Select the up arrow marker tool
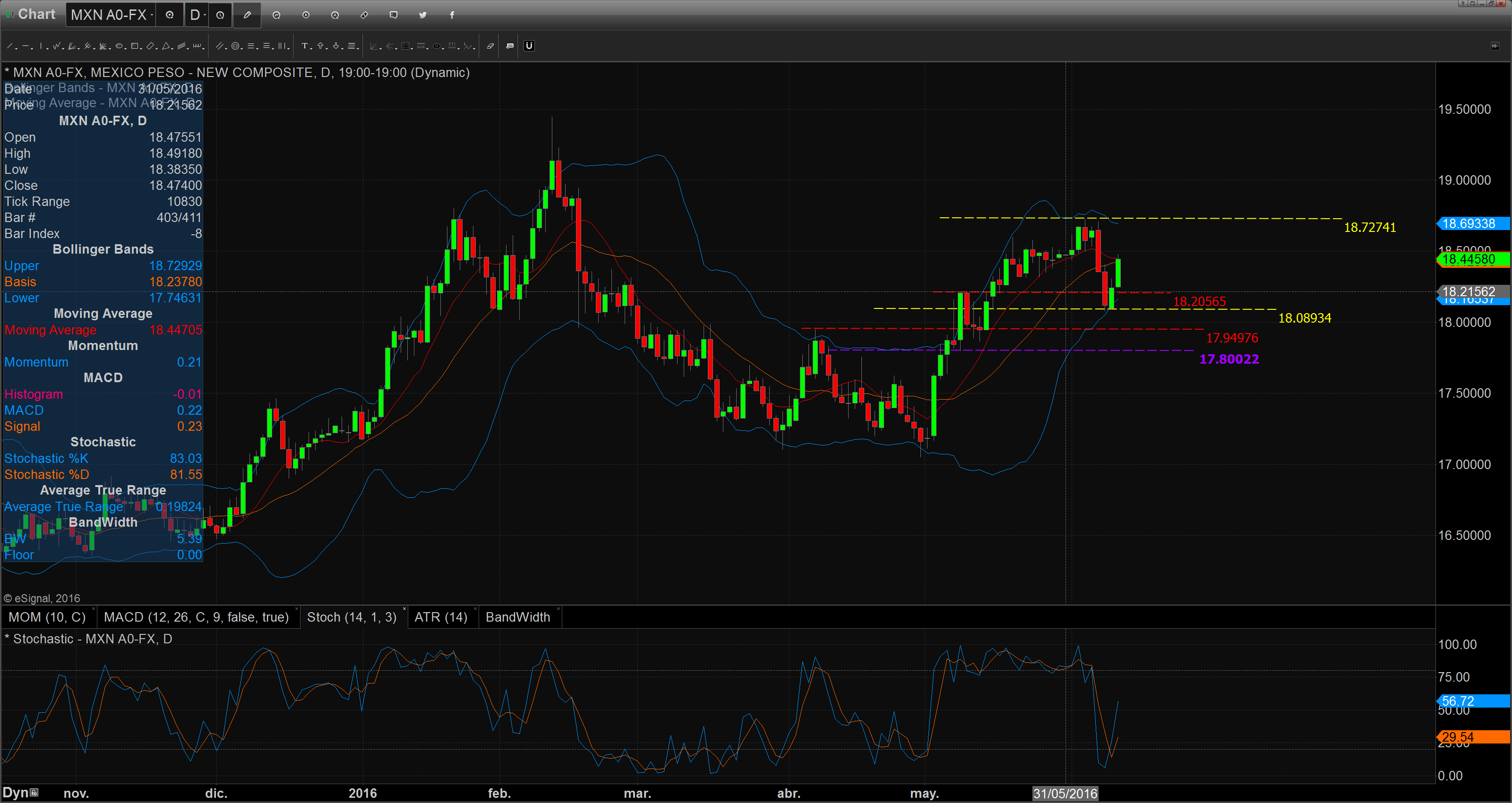The width and height of the screenshot is (1512, 803). pyautogui.click(x=320, y=46)
